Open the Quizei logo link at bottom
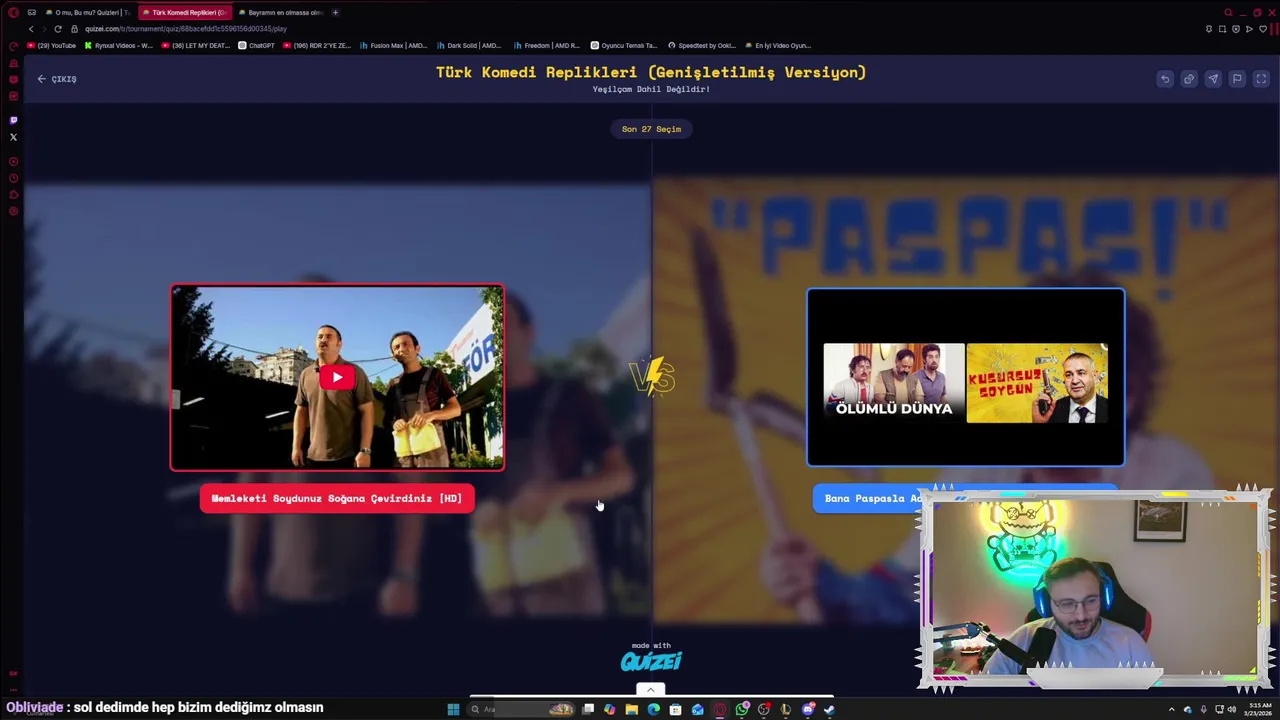This screenshot has height=720, width=1280. (651, 661)
